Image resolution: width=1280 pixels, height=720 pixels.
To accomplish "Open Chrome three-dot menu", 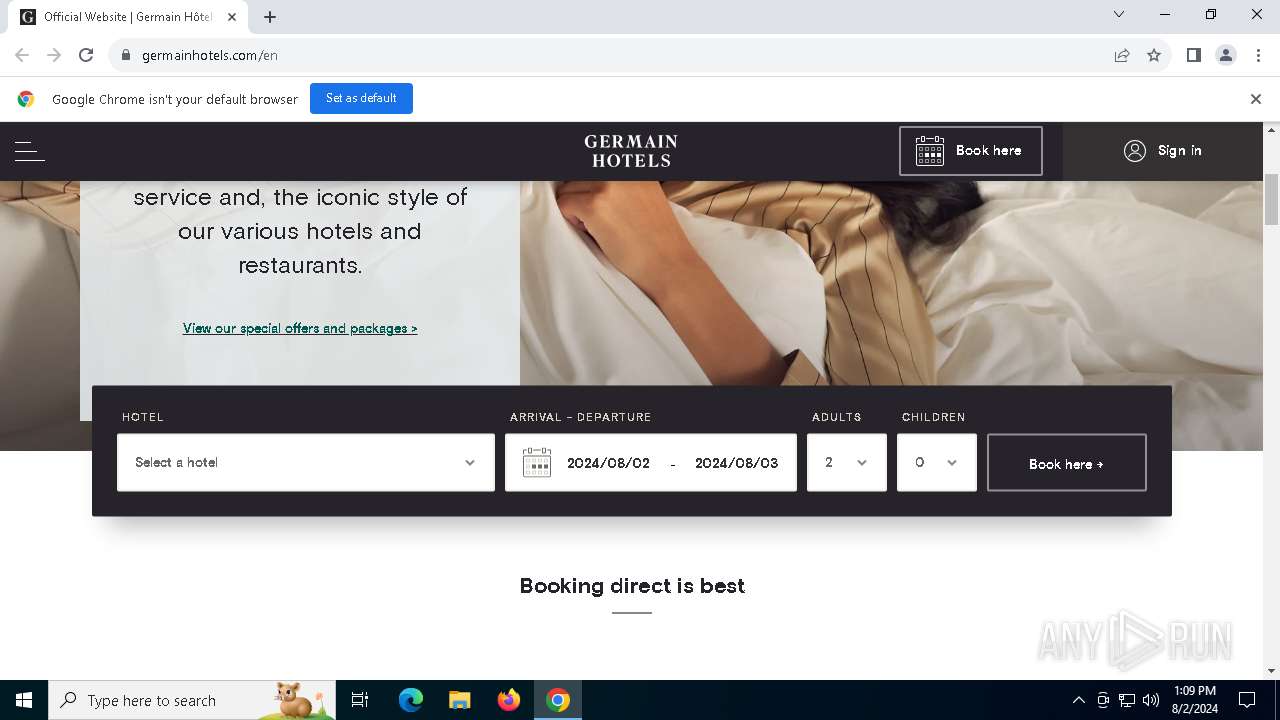I will (1258, 55).
